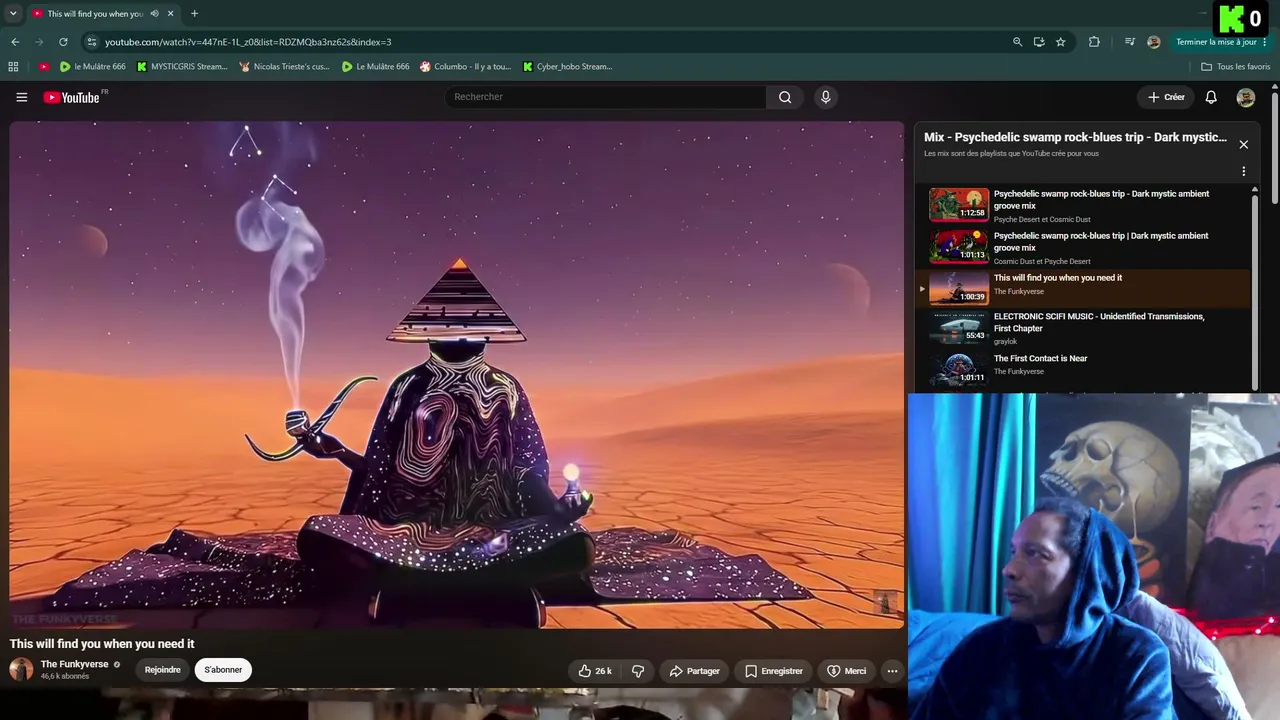Click the Rejoindre button
Screen dimensions: 1280x720
[x=162, y=670]
